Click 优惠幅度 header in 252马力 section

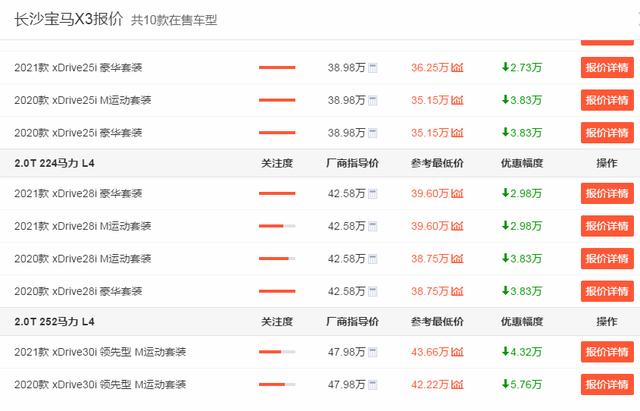(522, 322)
